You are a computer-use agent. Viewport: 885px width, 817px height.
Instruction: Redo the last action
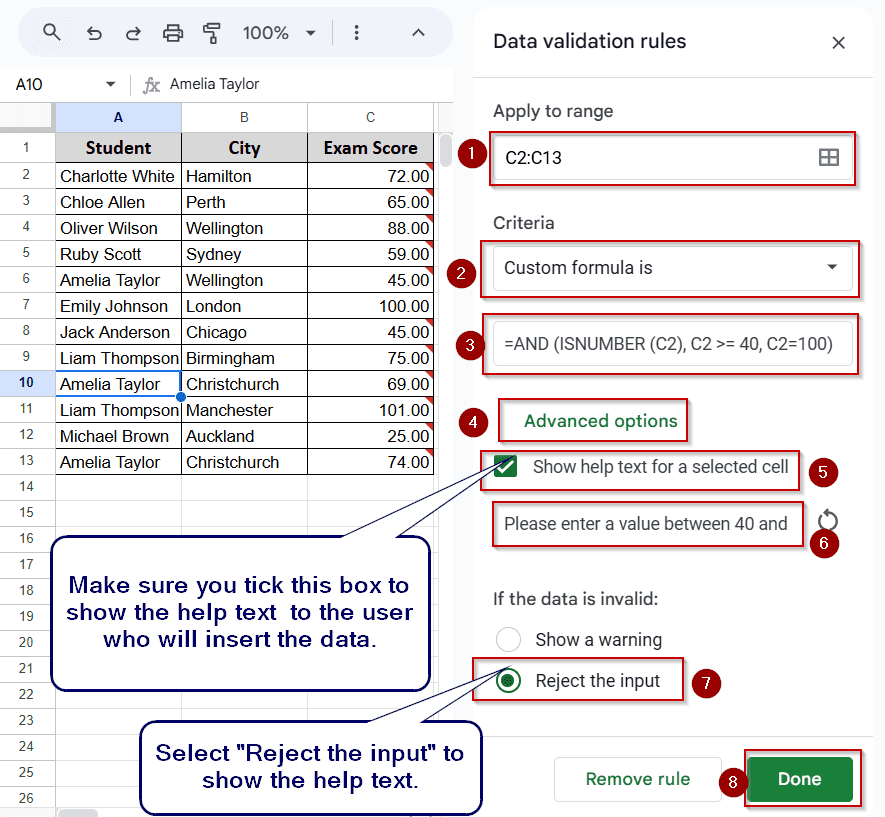click(133, 33)
